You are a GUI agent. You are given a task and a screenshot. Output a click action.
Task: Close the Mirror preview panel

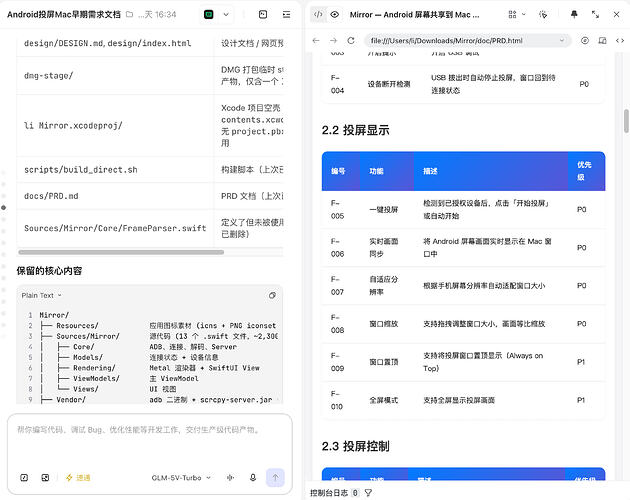[x=616, y=14]
